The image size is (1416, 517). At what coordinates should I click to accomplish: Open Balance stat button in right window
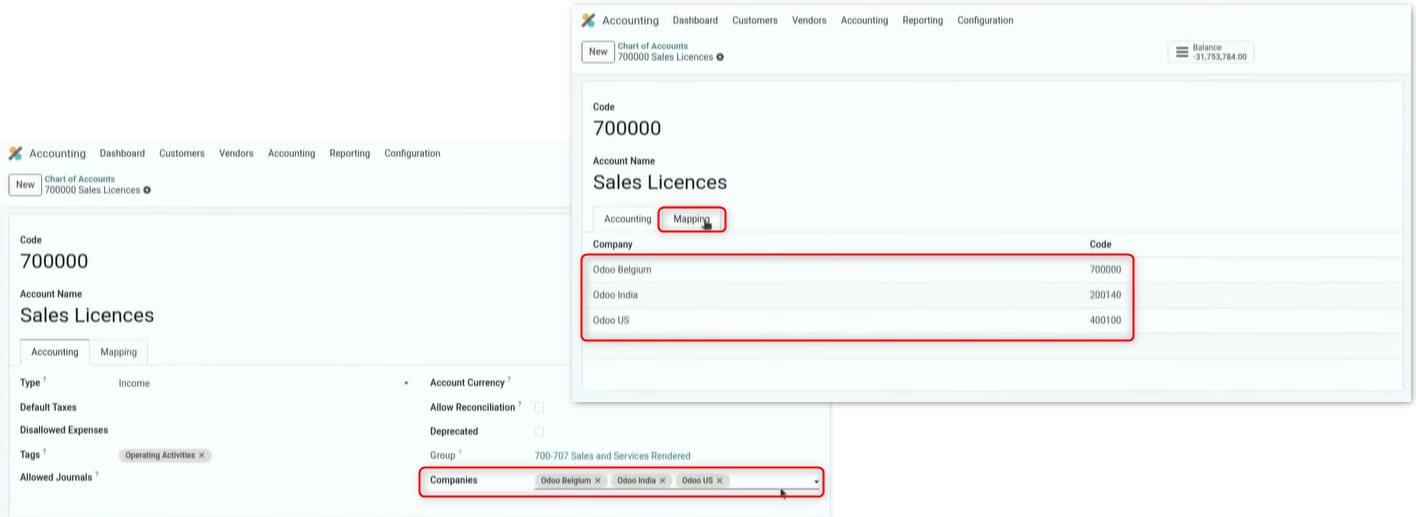pyautogui.click(x=1210, y=52)
